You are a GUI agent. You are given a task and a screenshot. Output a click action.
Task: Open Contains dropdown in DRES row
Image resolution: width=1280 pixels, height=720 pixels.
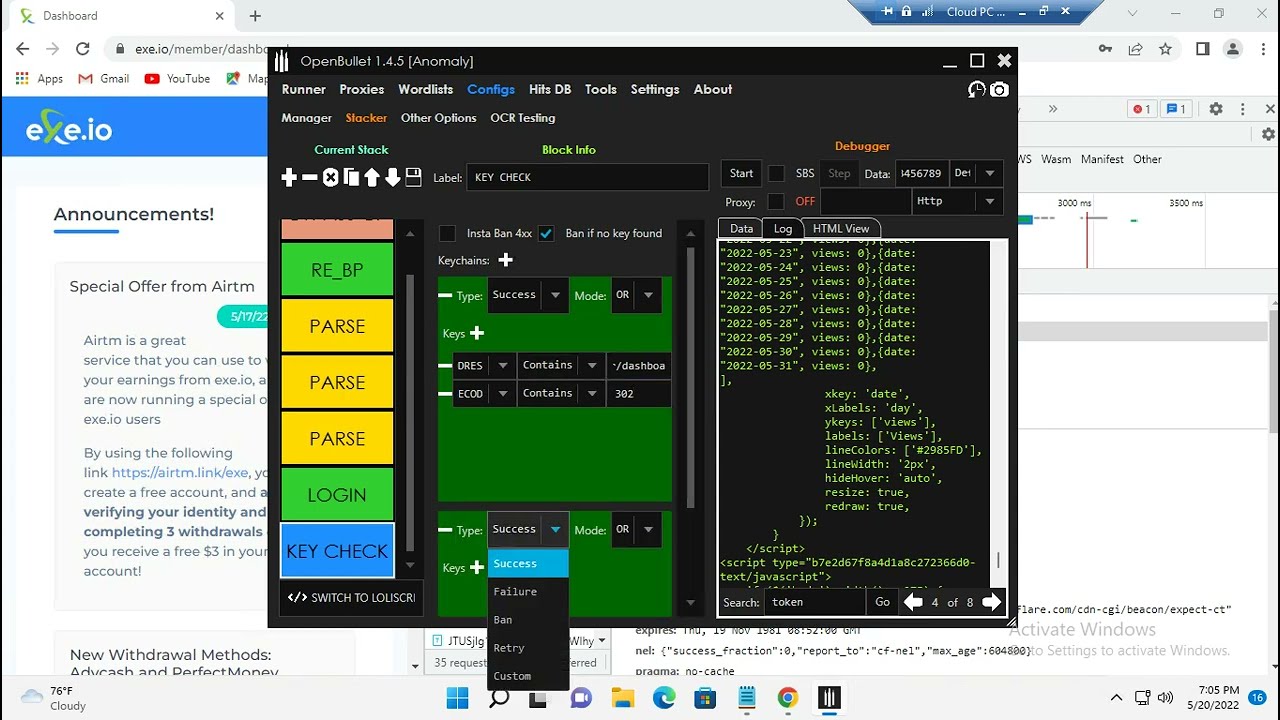coord(562,366)
